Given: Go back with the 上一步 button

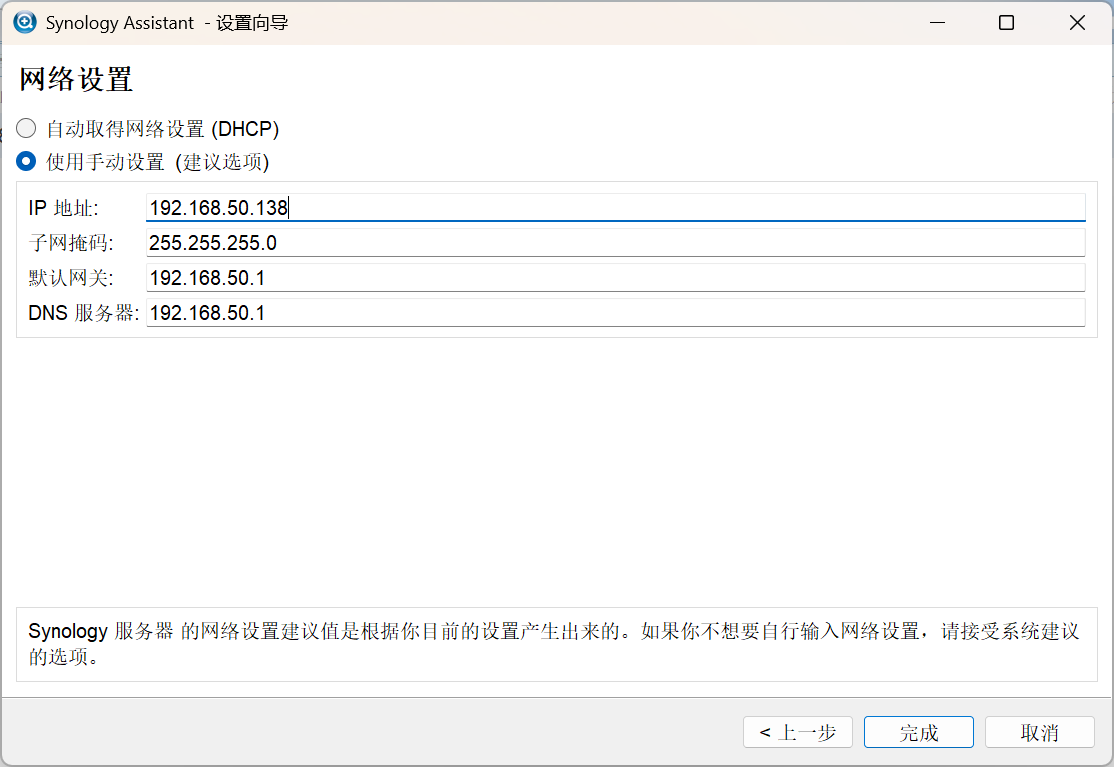Looking at the screenshot, I should 797,732.
